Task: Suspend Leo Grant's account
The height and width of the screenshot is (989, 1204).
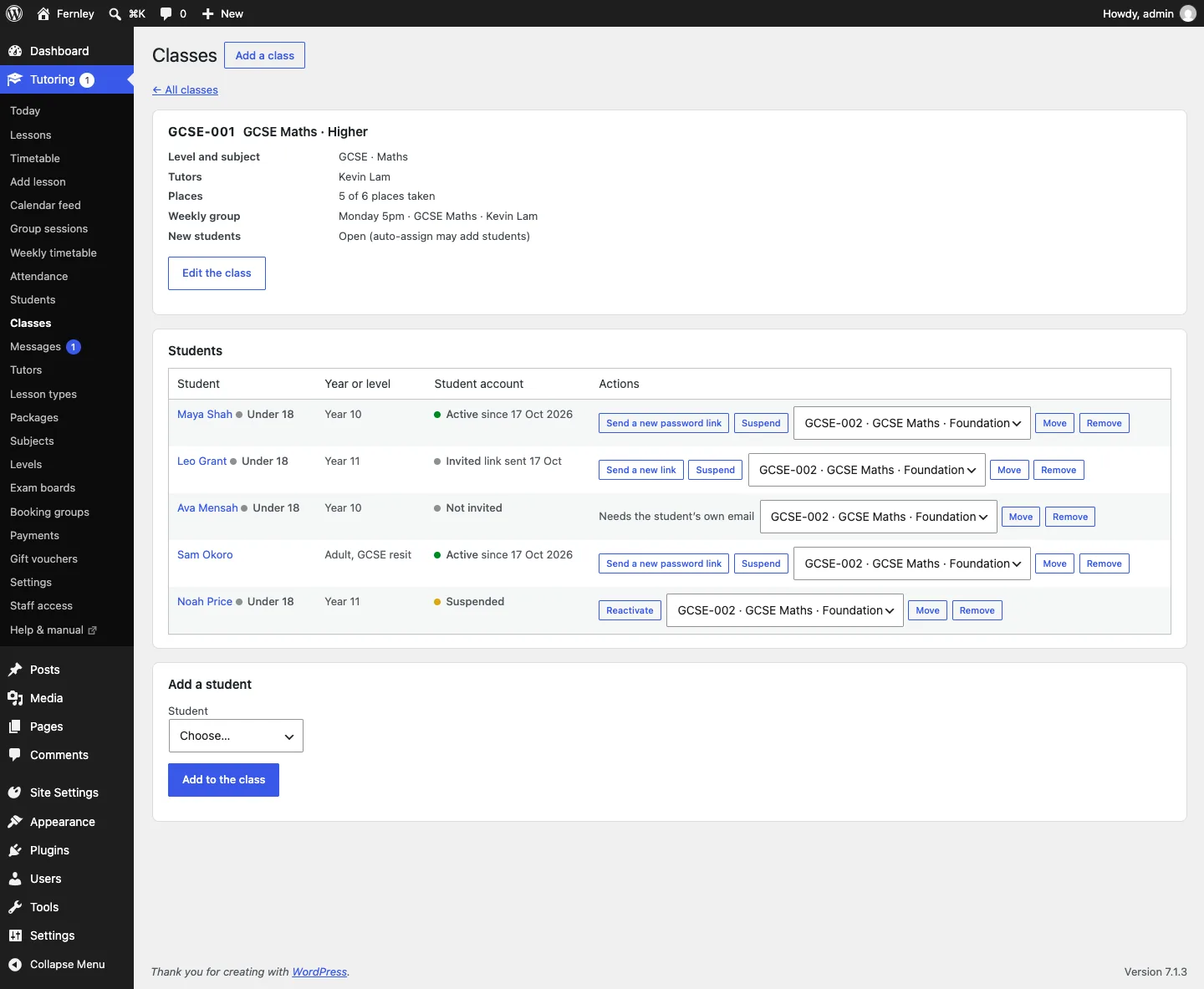Action: click(716, 470)
